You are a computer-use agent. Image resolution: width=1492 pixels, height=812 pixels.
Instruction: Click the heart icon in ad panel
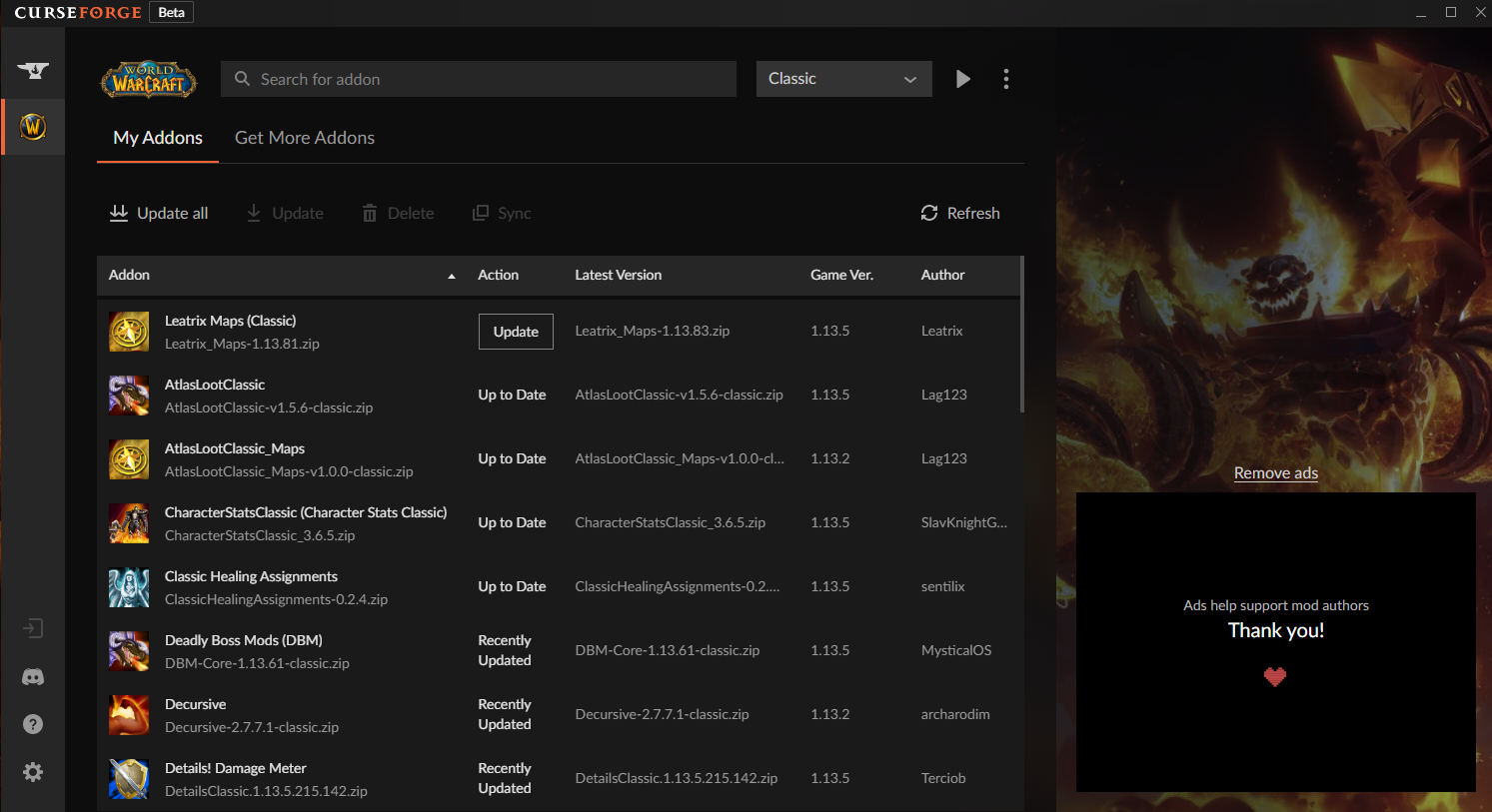point(1275,677)
